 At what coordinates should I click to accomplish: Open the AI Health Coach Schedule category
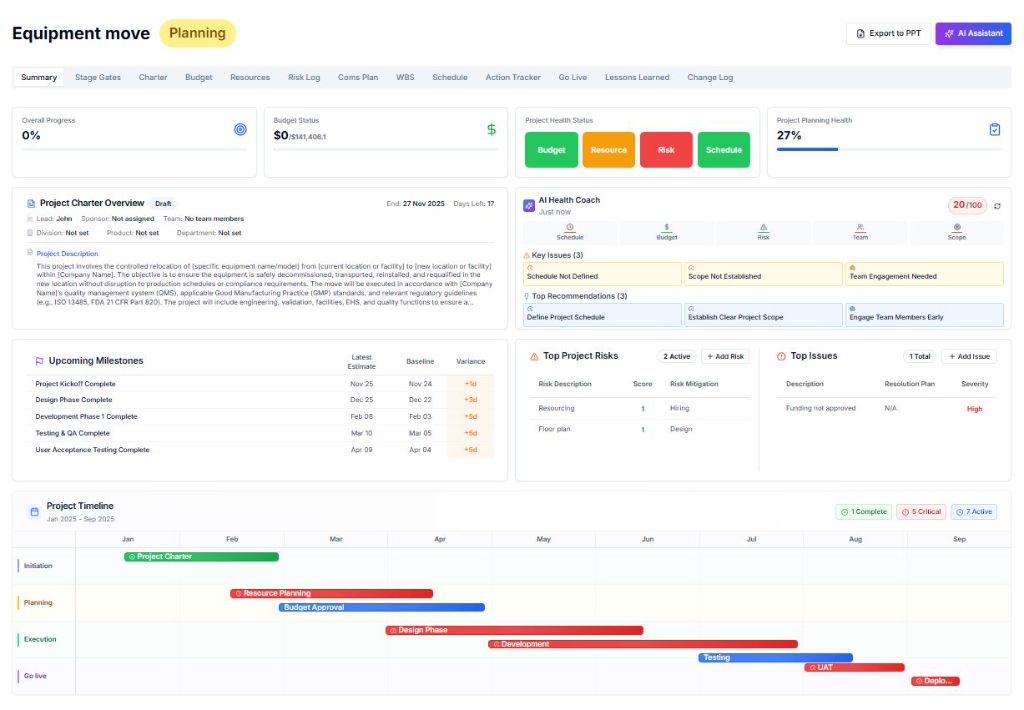(569, 234)
